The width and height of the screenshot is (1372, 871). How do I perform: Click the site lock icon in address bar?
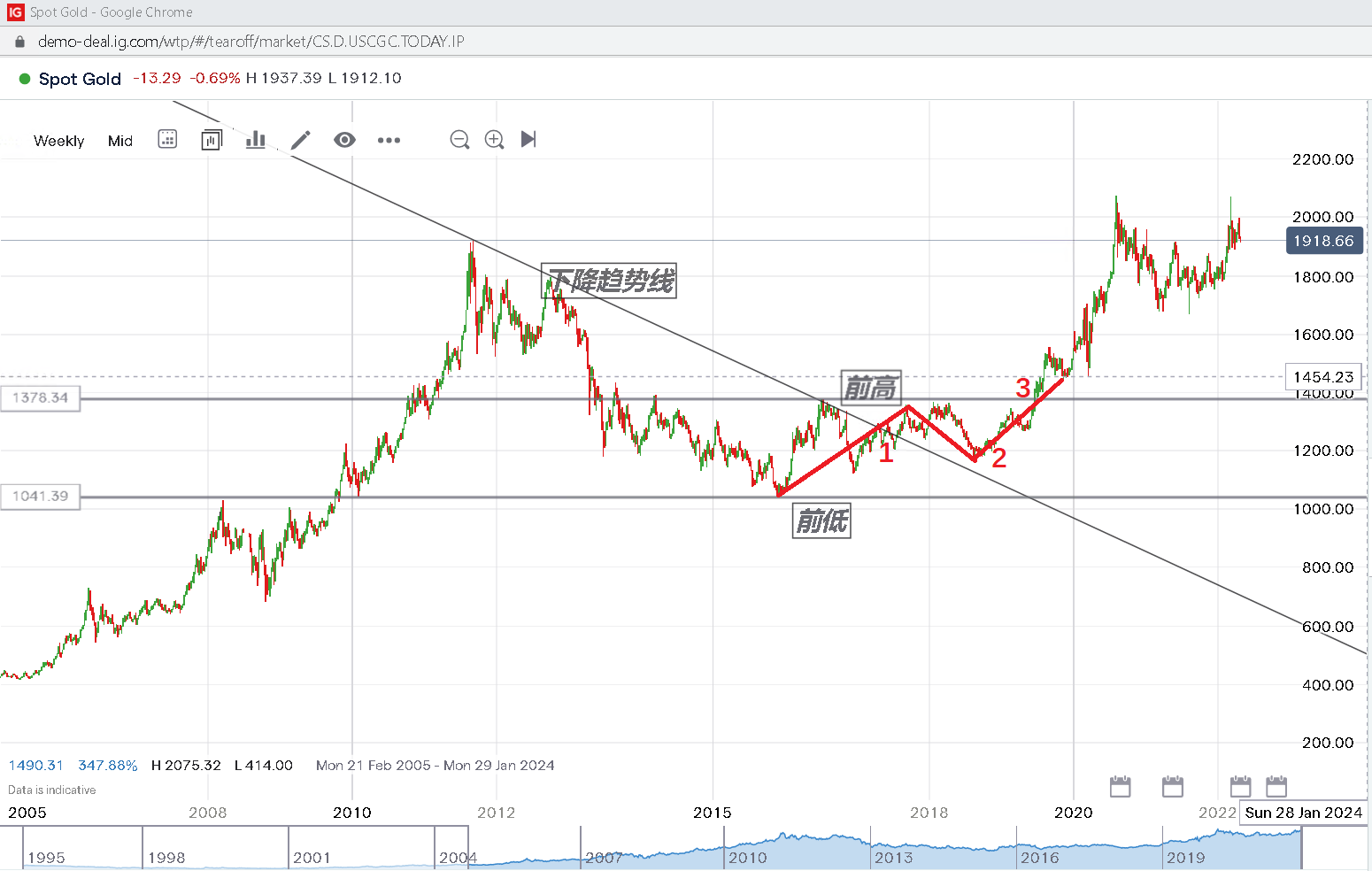pyautogui.click(x=19, y=42)
